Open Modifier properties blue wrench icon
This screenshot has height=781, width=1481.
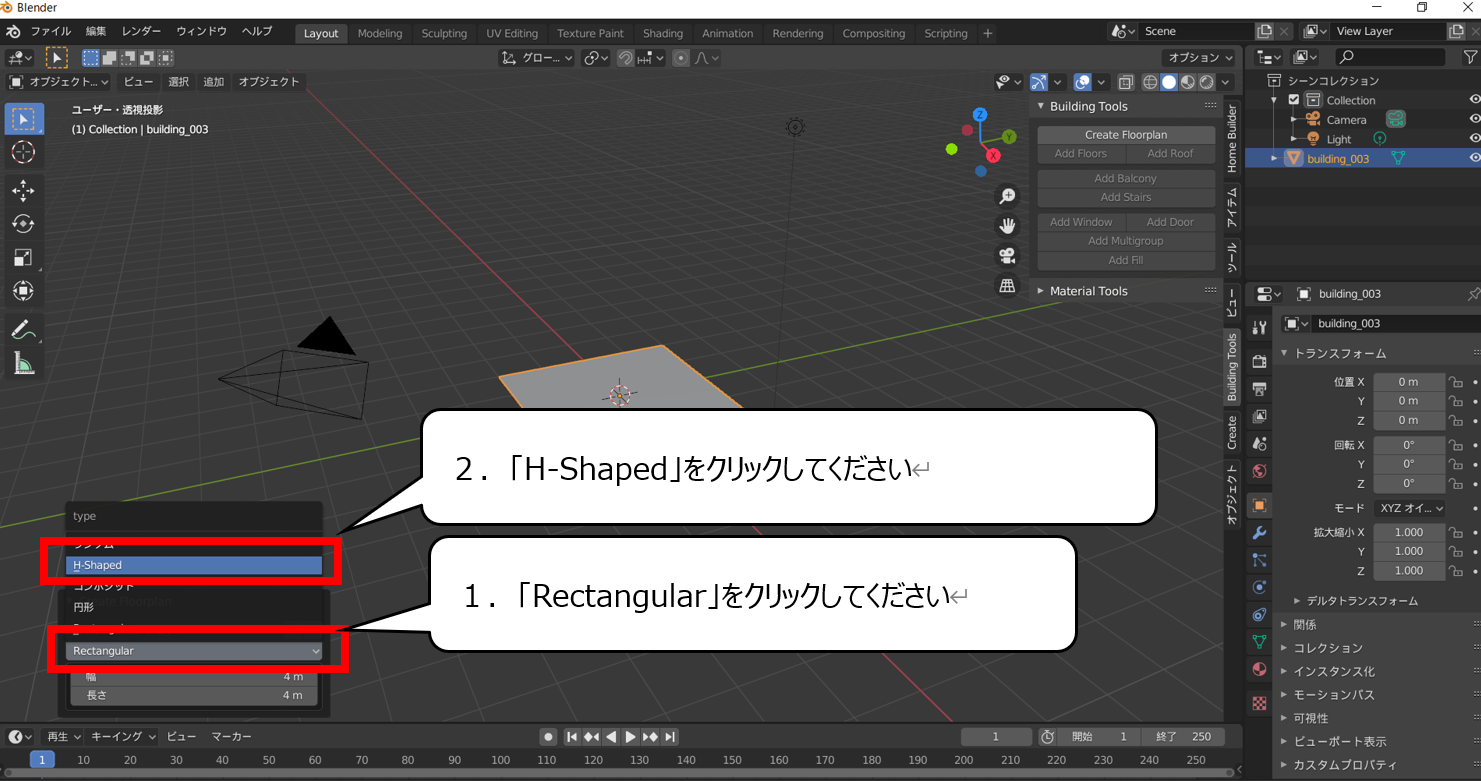point(1260,533)
